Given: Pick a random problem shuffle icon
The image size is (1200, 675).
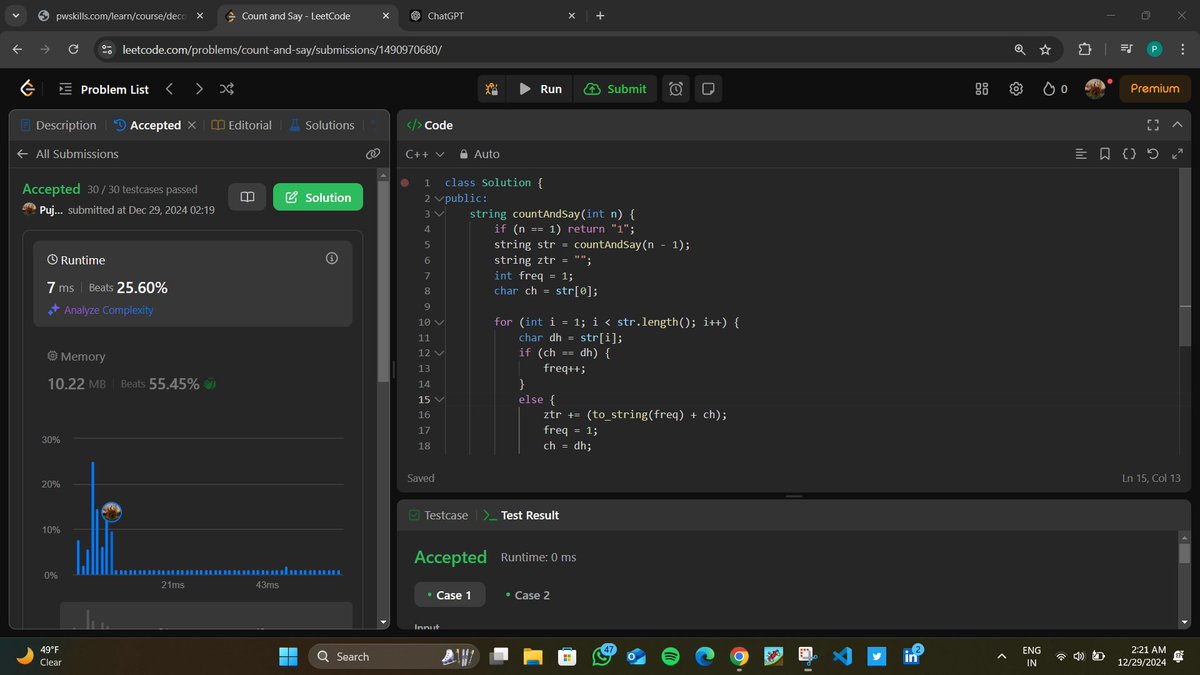Looking at the screenshot, I should click(227, 89).
